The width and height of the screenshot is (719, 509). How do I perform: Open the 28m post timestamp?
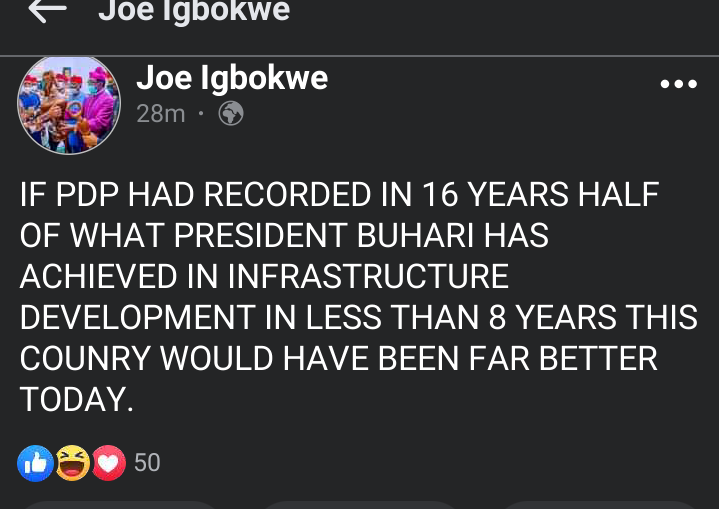coord(160,114)
